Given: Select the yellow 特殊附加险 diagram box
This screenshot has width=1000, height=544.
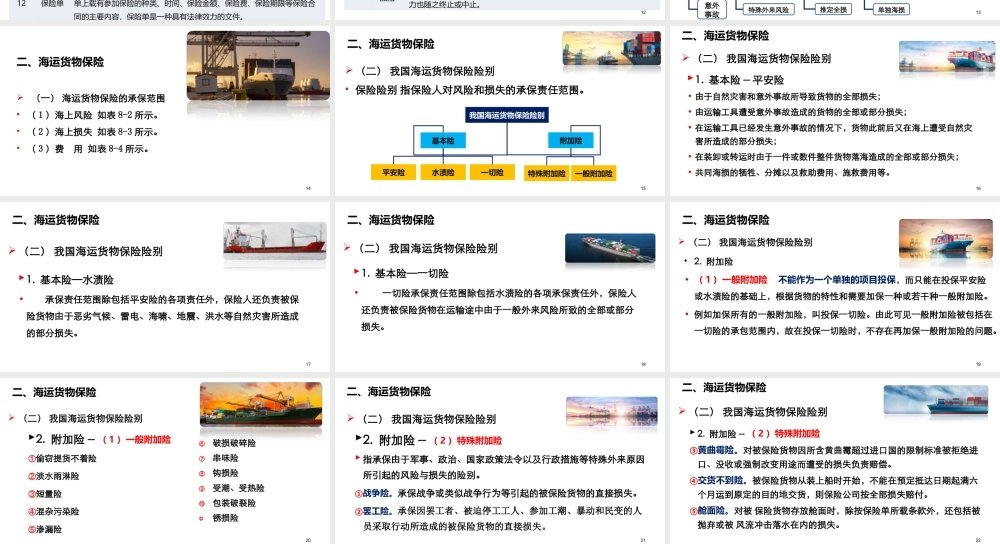Looking at the screenshot, I should pyautogui.click(x=547, y=173).
